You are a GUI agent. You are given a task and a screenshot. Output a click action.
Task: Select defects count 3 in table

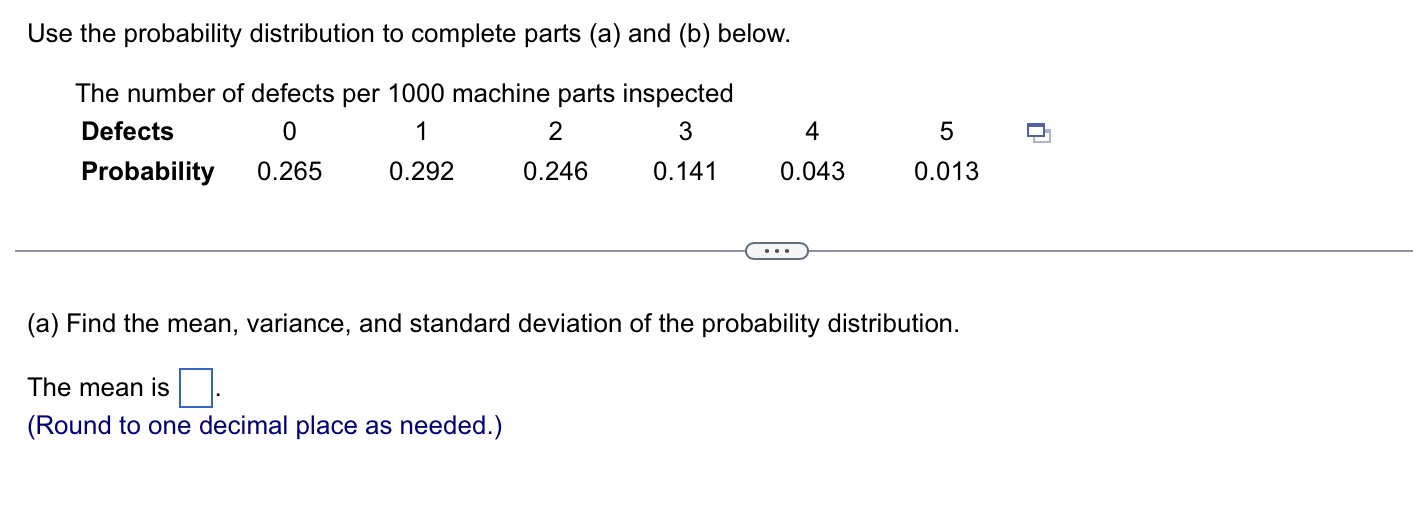685,132
